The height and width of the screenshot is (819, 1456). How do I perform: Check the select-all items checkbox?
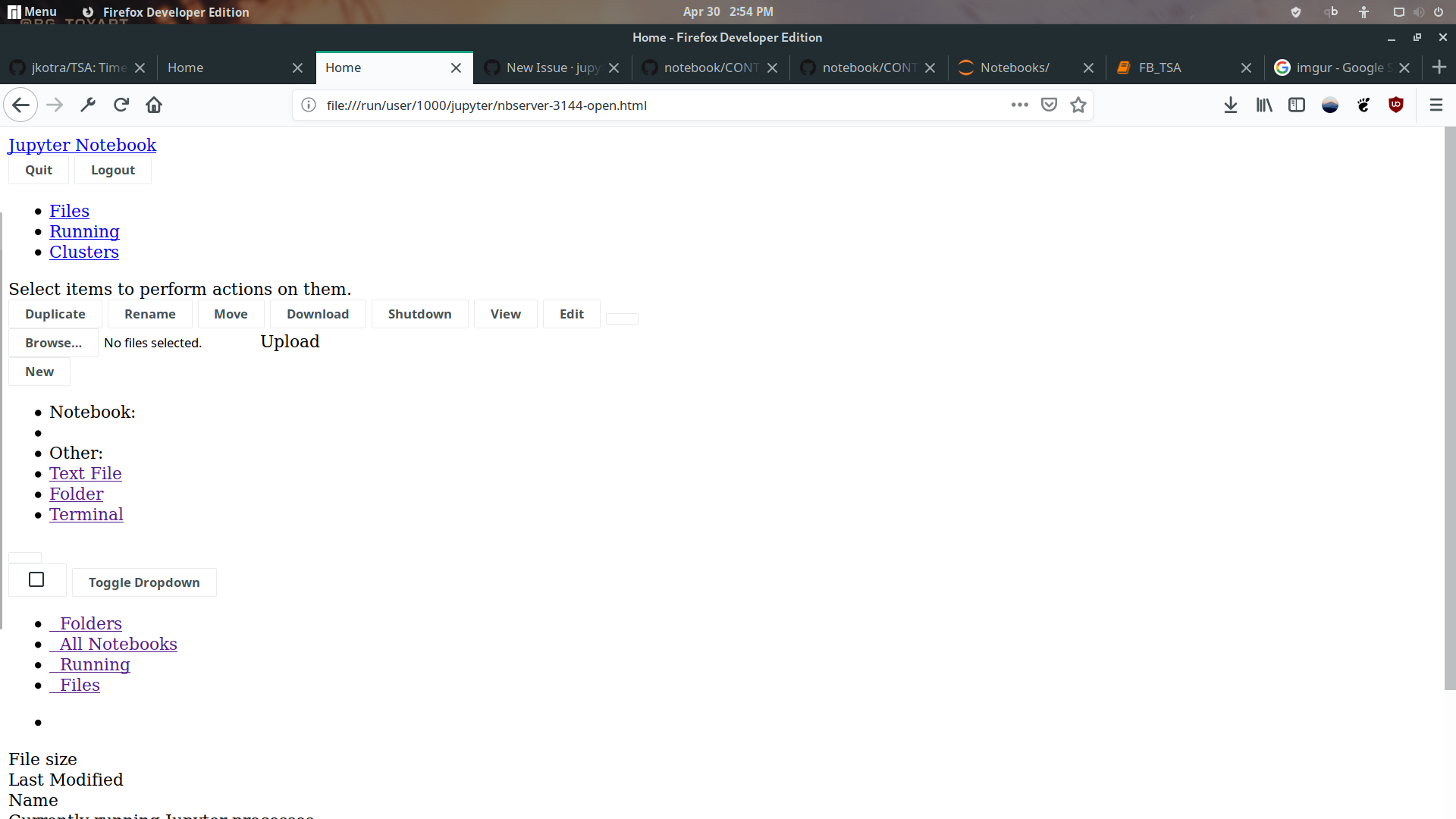36,580
